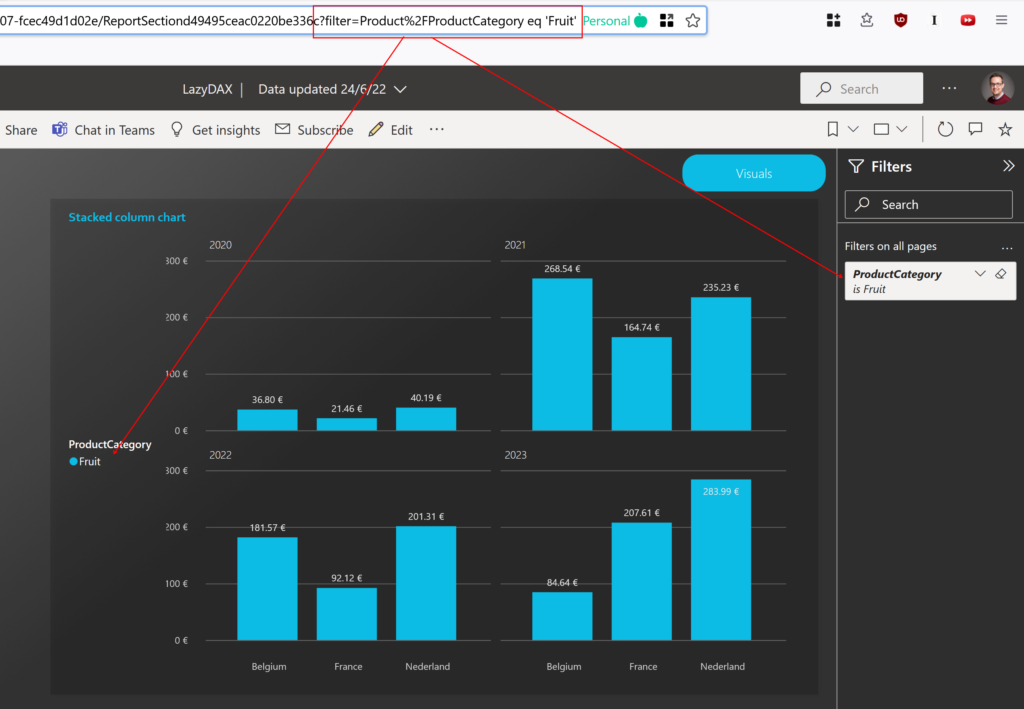
Task: Click the more actions ellipsis next to Edit
Action: (x=437, y=129)
